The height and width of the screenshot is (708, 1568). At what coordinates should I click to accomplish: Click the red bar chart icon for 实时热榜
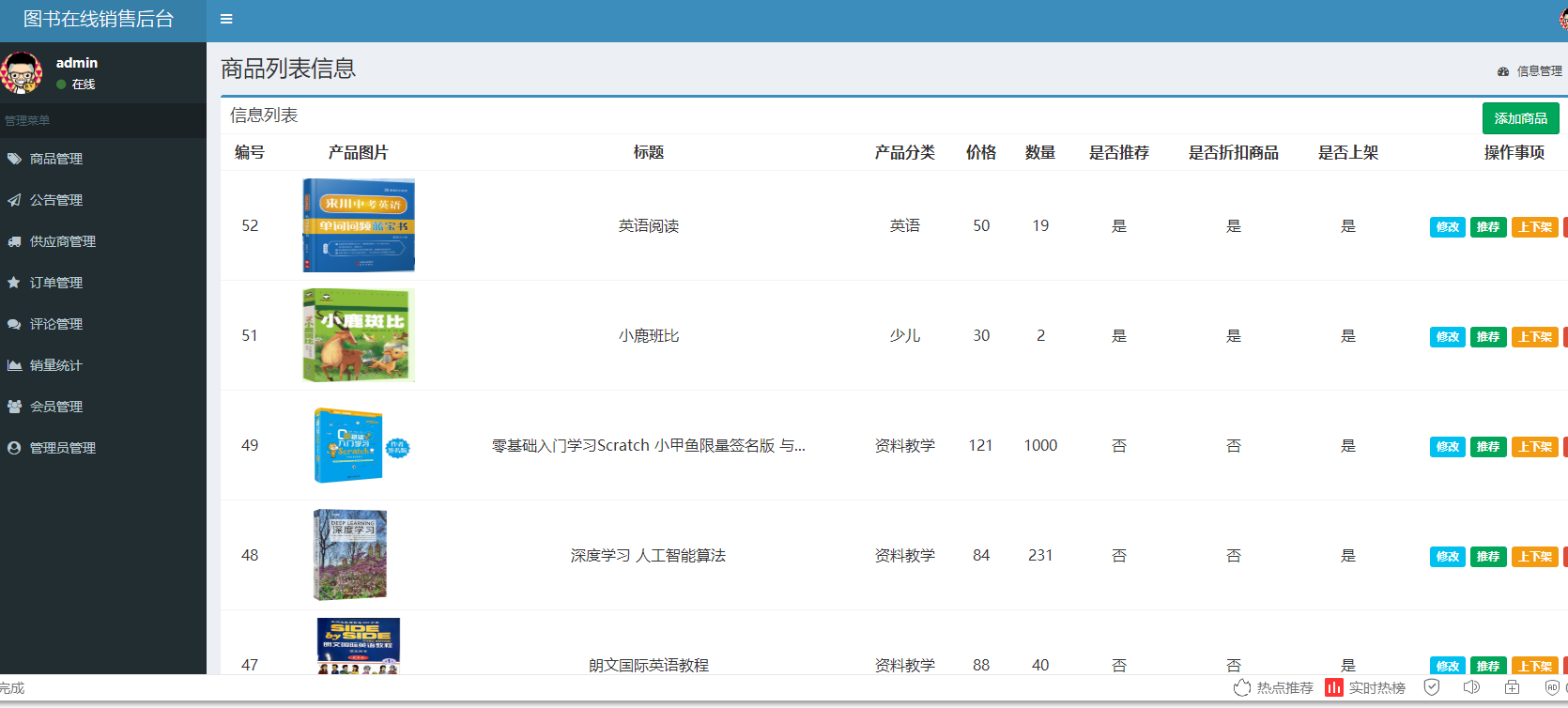tap(1334, 687)
